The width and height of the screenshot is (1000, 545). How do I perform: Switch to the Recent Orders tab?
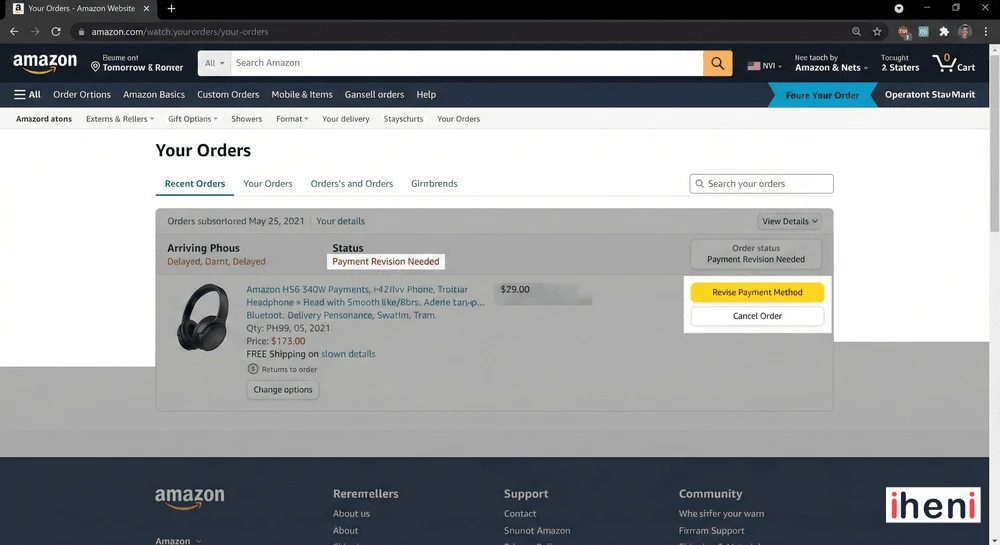[195, 184]
